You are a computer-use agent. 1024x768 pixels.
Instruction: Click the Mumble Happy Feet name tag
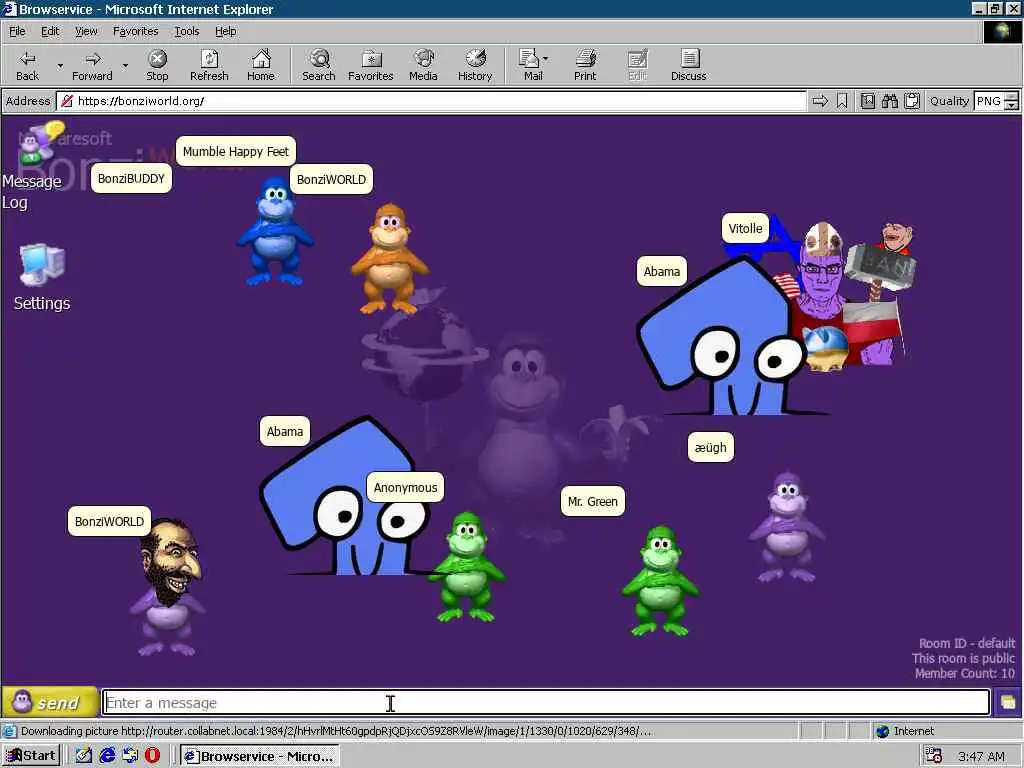coord(236,152)
